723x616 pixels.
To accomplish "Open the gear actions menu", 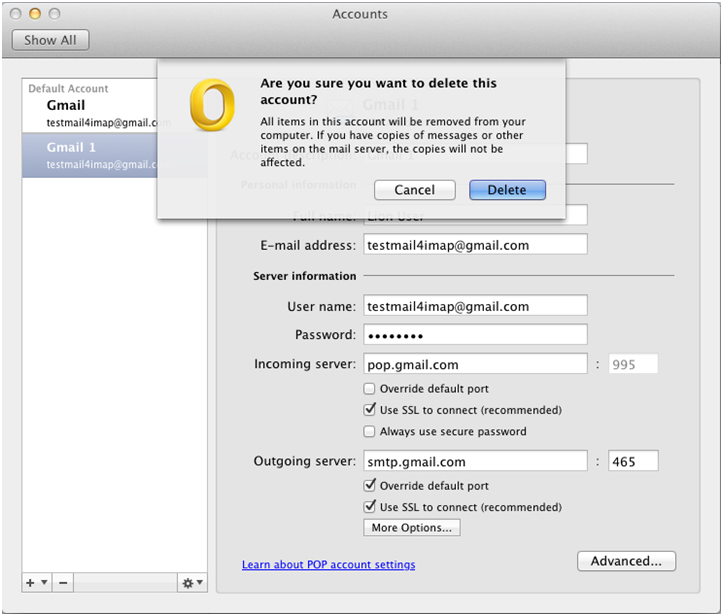I will tap(192, 583).
